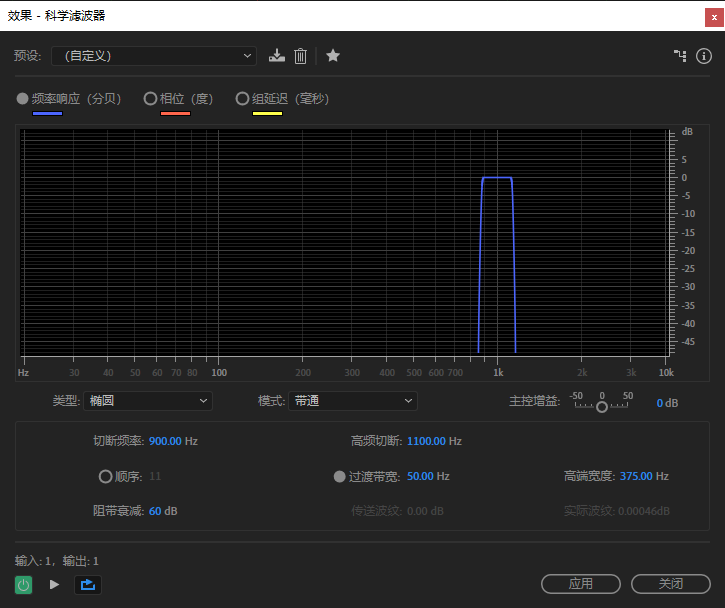Select 组延迟 (毫秒) radio button

click(242, 99)
